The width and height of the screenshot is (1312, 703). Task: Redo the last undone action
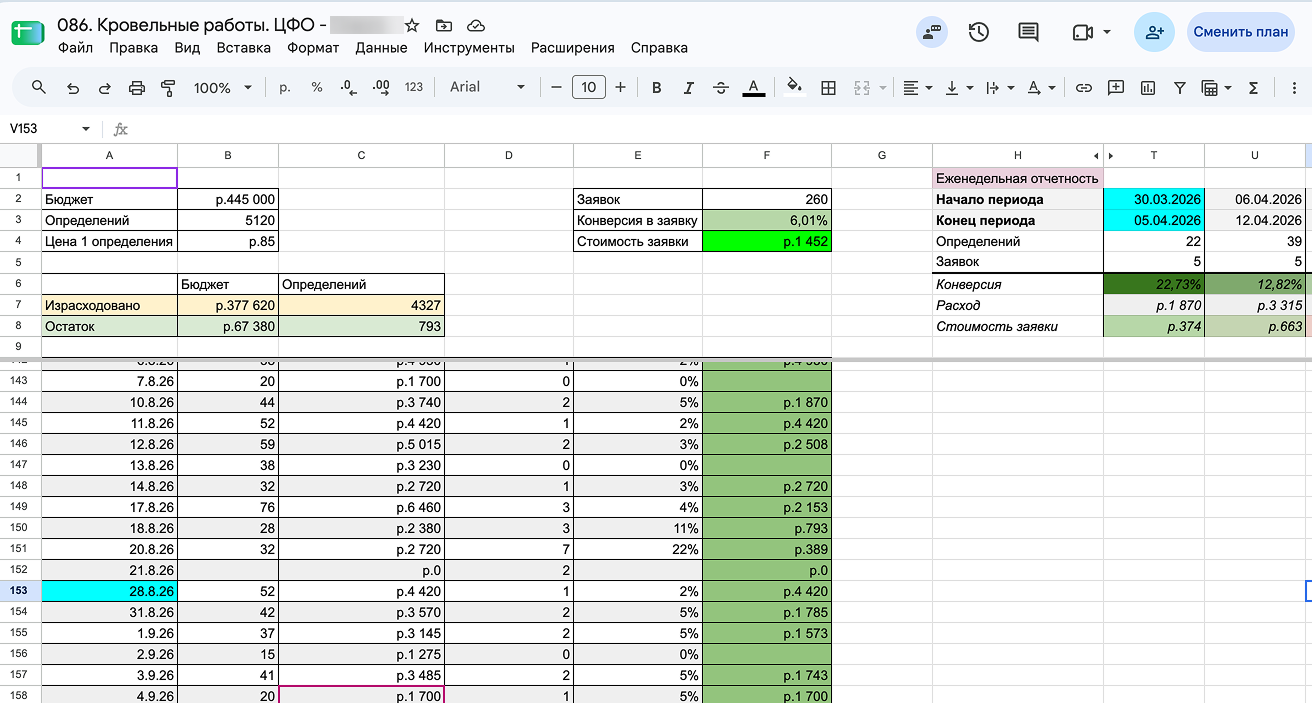click(104, 88)
